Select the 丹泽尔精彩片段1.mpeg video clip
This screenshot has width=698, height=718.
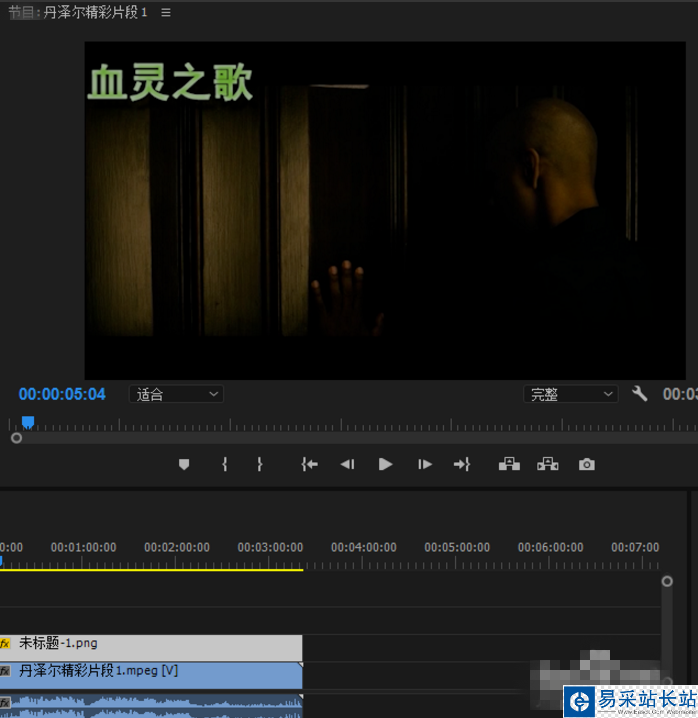[x=151, y=675]
